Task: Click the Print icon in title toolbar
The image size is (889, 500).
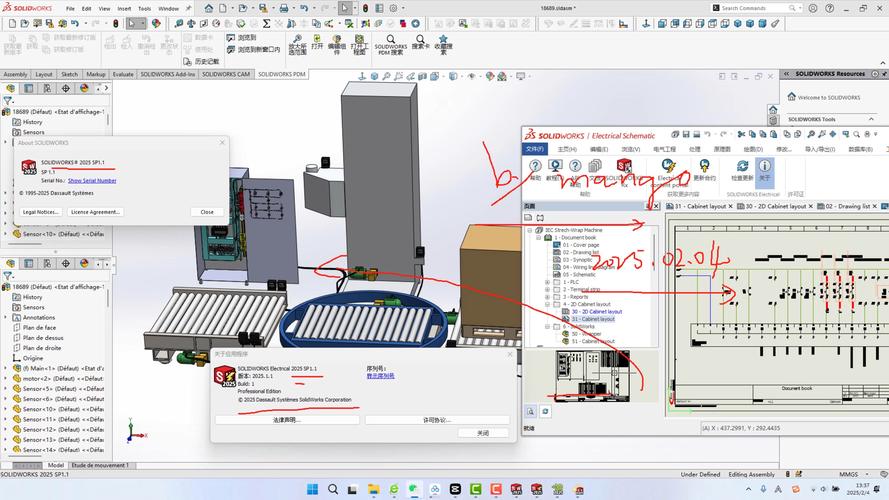Action: tap(283, 9)
